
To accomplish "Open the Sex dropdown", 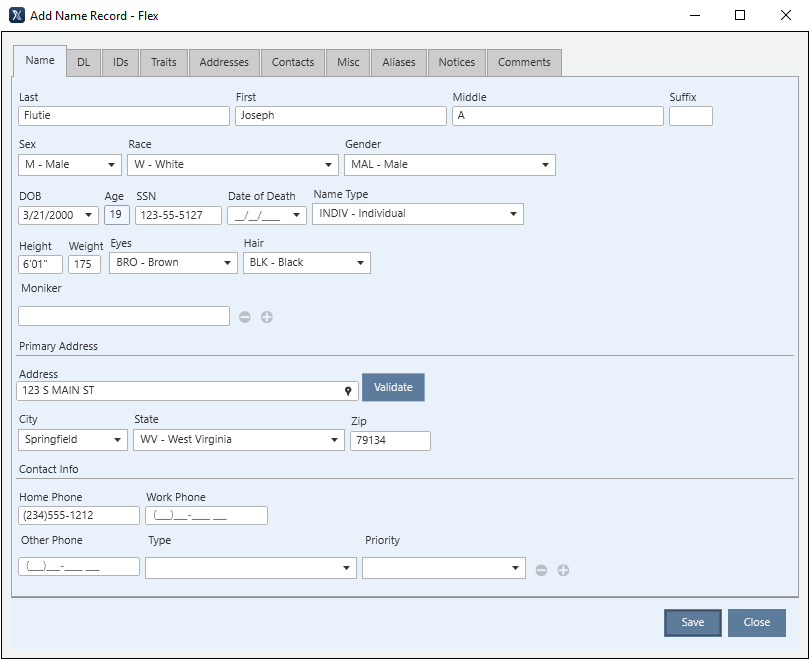I will pos(70,165).
